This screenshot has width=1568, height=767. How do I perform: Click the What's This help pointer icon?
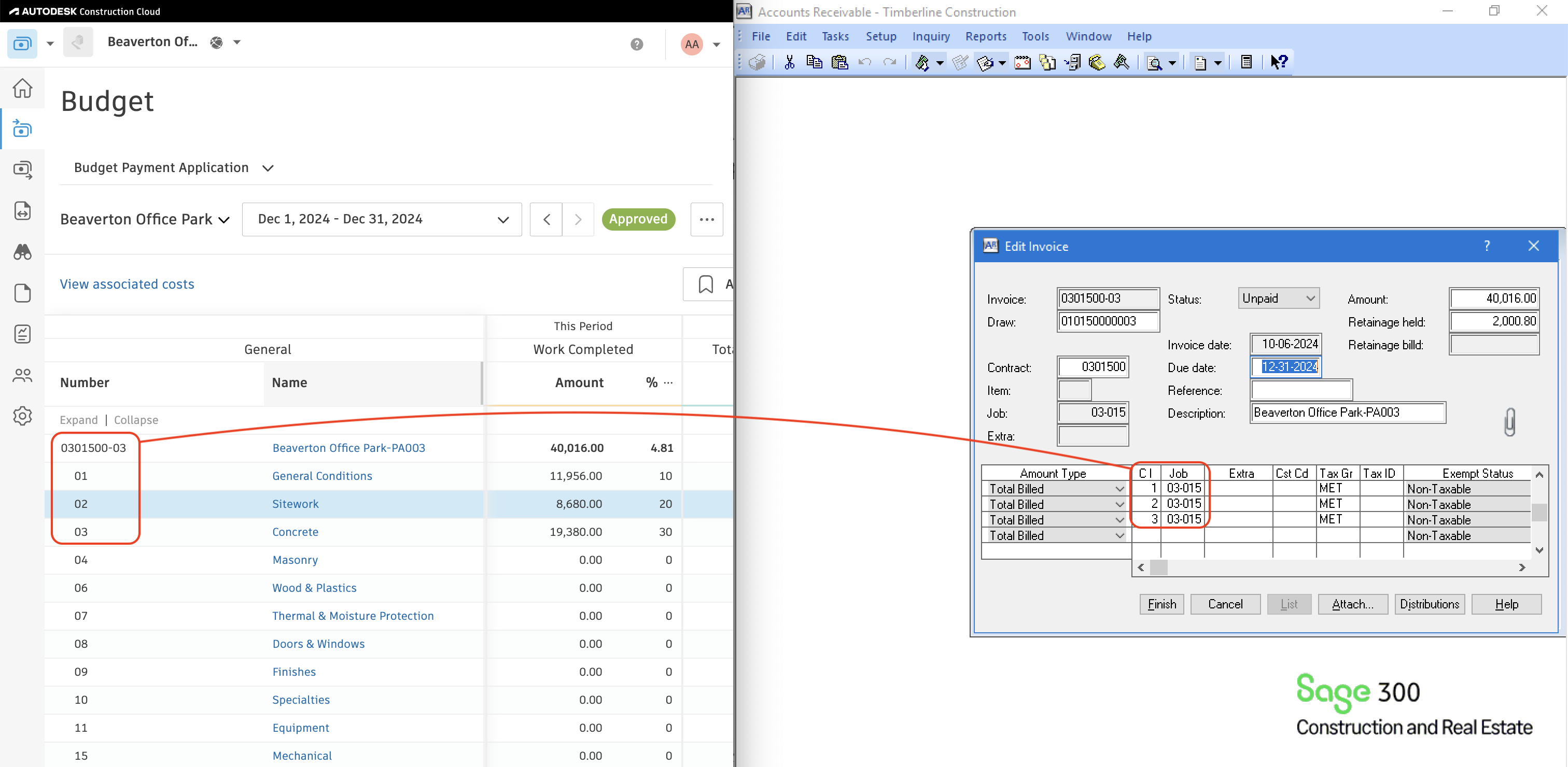pos(1279,62)
